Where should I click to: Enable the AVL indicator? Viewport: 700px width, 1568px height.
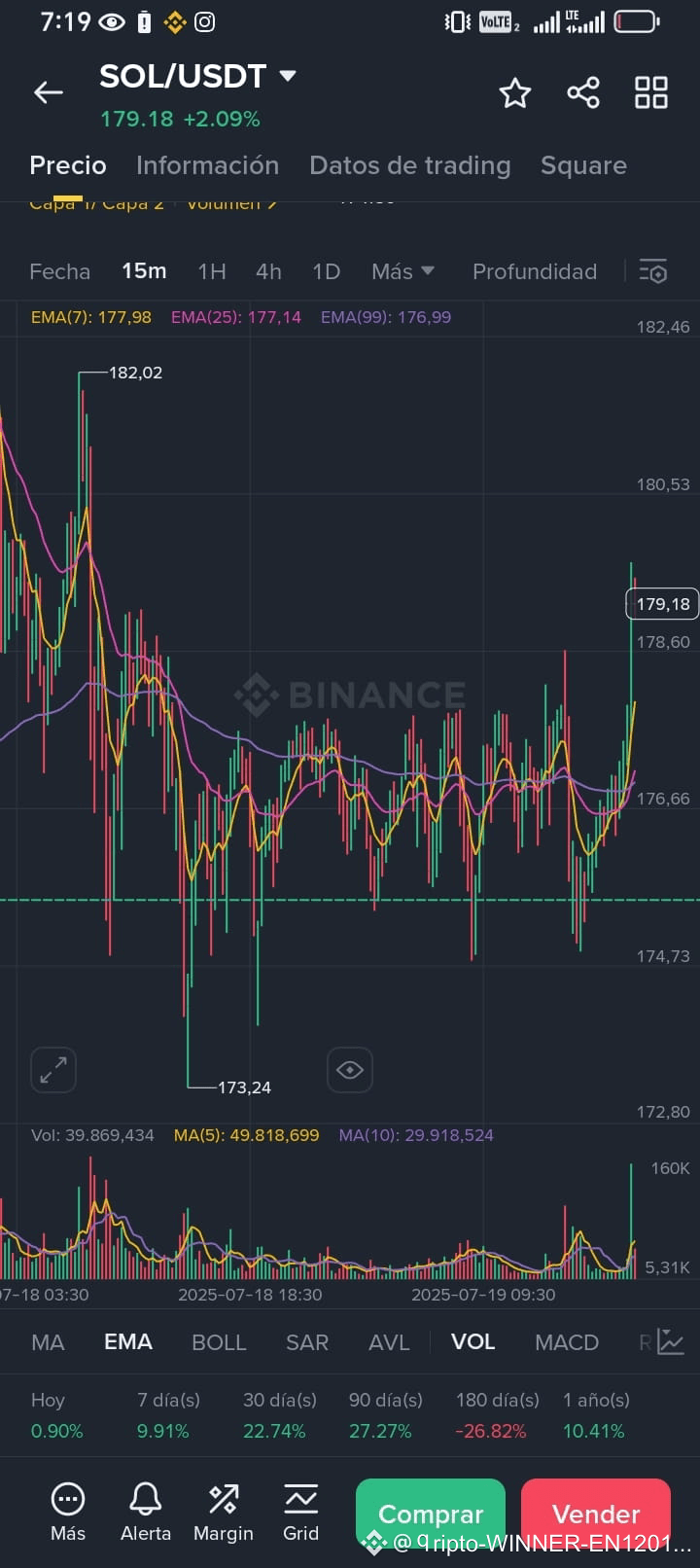pyautogui.click(x=389, y=1342)
